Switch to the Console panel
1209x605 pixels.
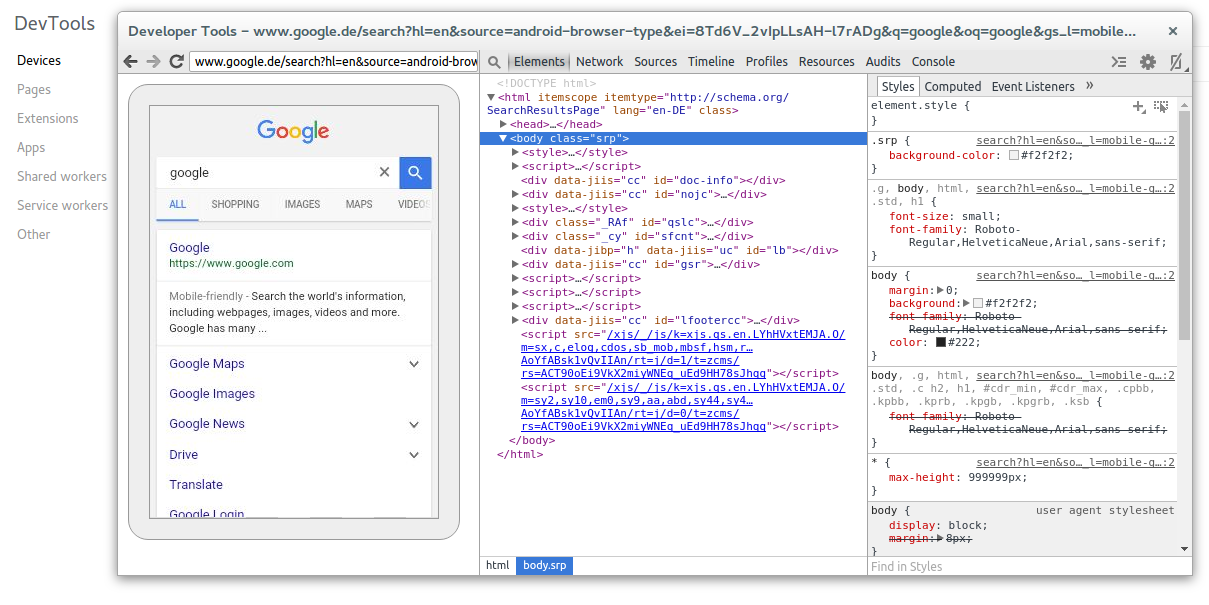pyautogui.click(x=933, y=62)
